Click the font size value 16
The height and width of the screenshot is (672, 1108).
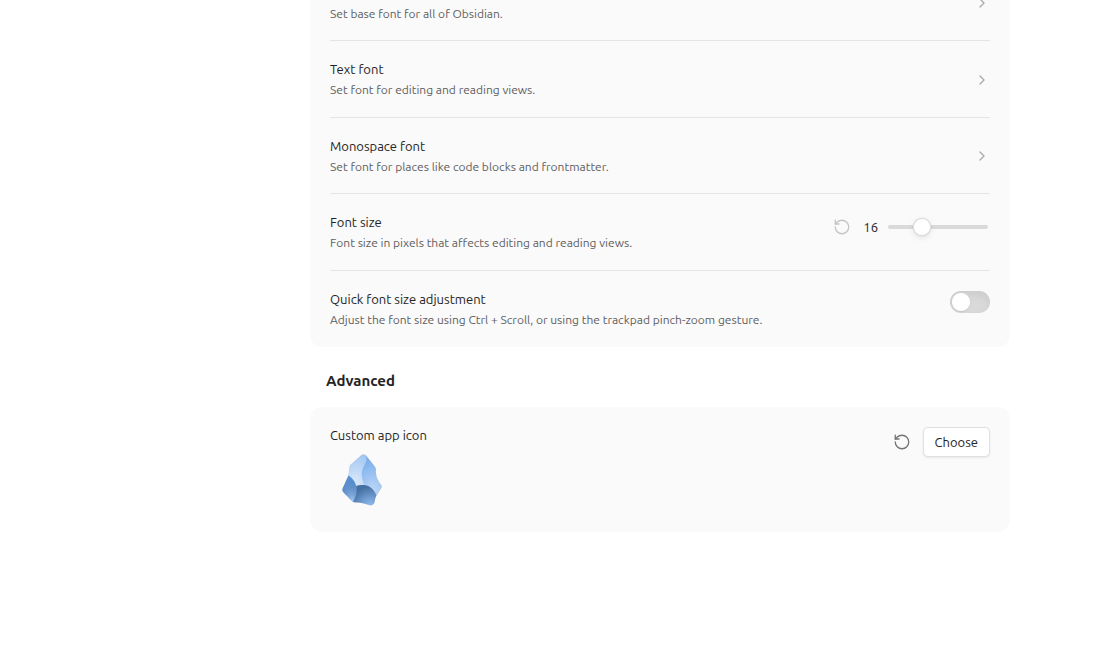pos(871,228)
